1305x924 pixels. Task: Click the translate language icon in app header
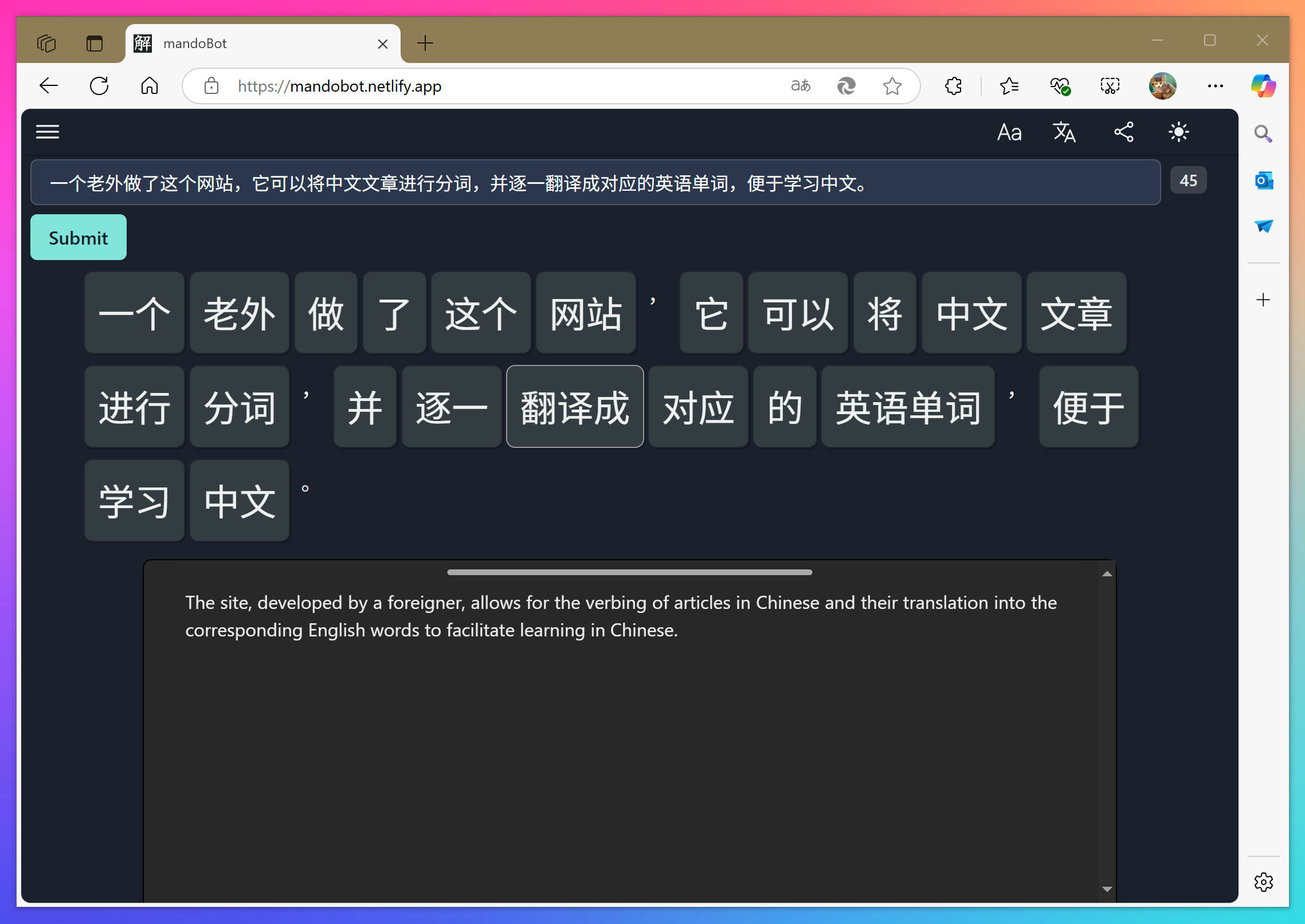click(1064, 132)
